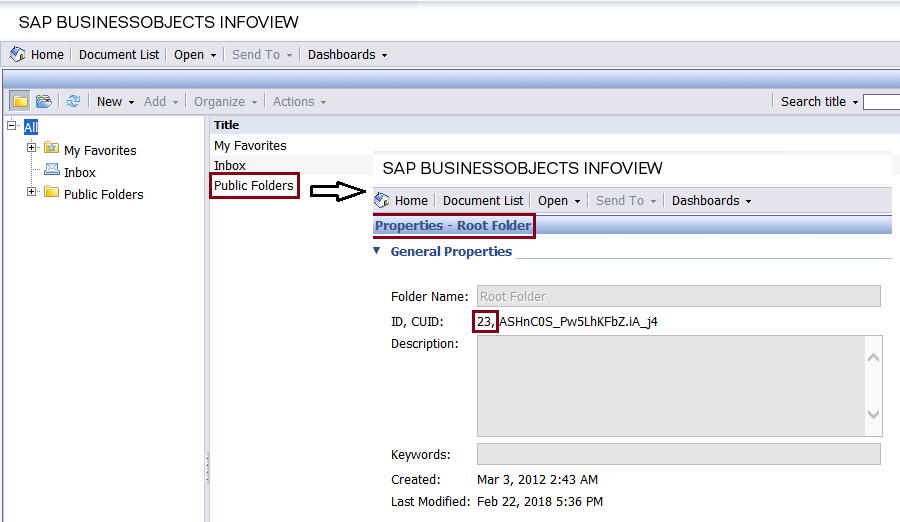
Task: Click the Inbox envelope icon in the tree
Action: pos(52,169)
